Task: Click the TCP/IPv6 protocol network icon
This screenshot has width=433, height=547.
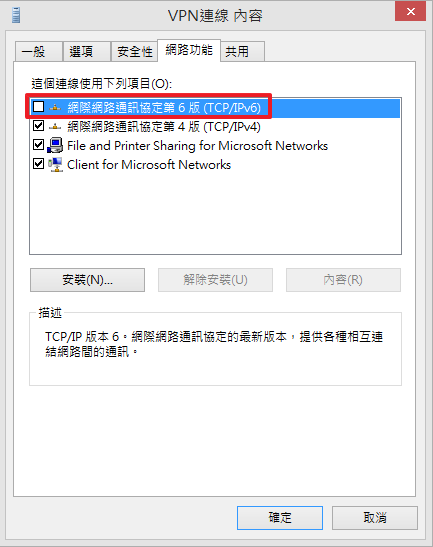Action: [55, 107]
